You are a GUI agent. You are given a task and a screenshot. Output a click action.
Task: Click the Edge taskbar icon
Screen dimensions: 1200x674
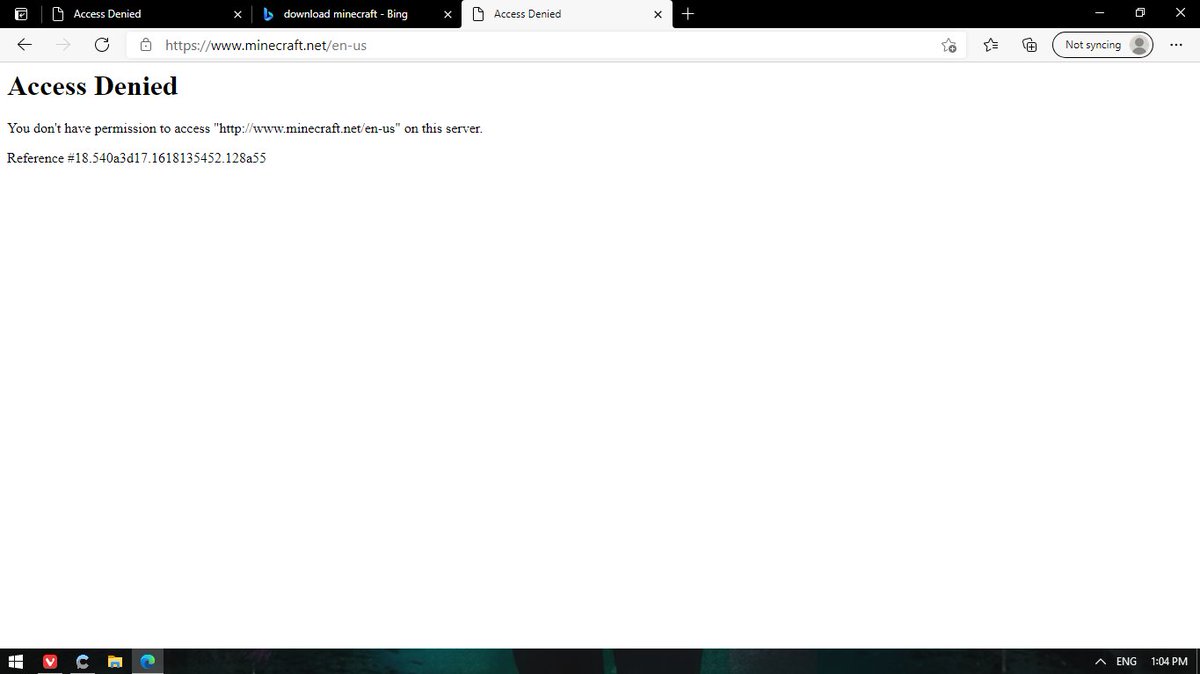[x=147, y=661]
